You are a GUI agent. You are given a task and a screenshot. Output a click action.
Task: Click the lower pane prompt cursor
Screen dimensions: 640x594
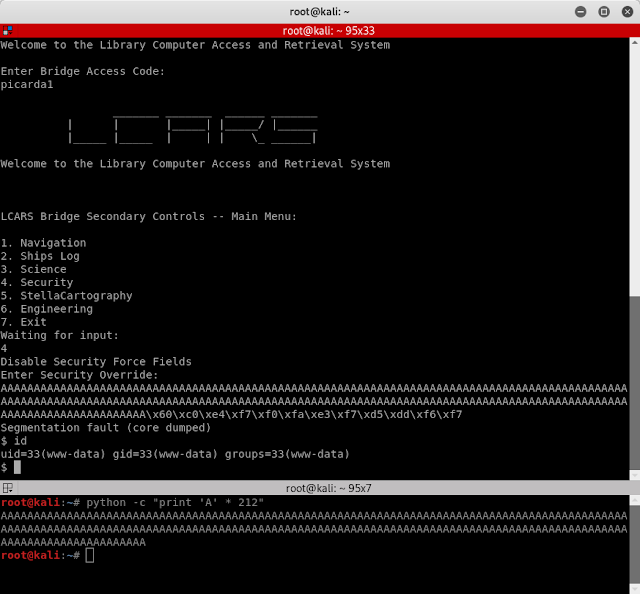point(90,556)
